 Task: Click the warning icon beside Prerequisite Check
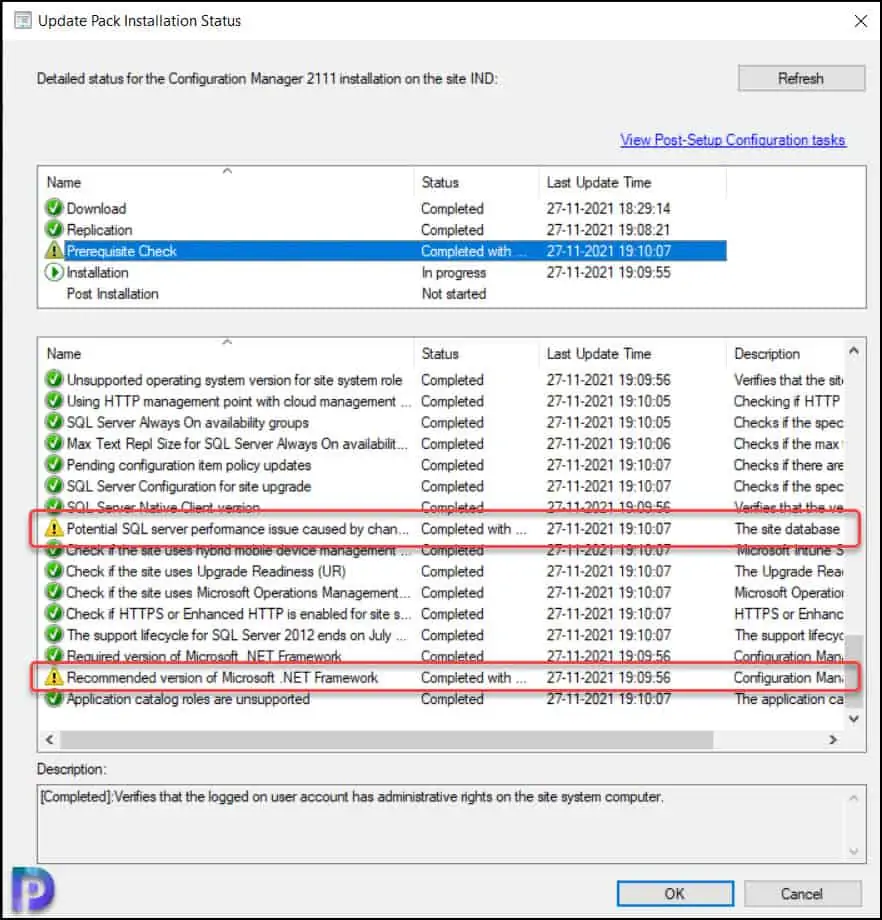click(54, 251)
